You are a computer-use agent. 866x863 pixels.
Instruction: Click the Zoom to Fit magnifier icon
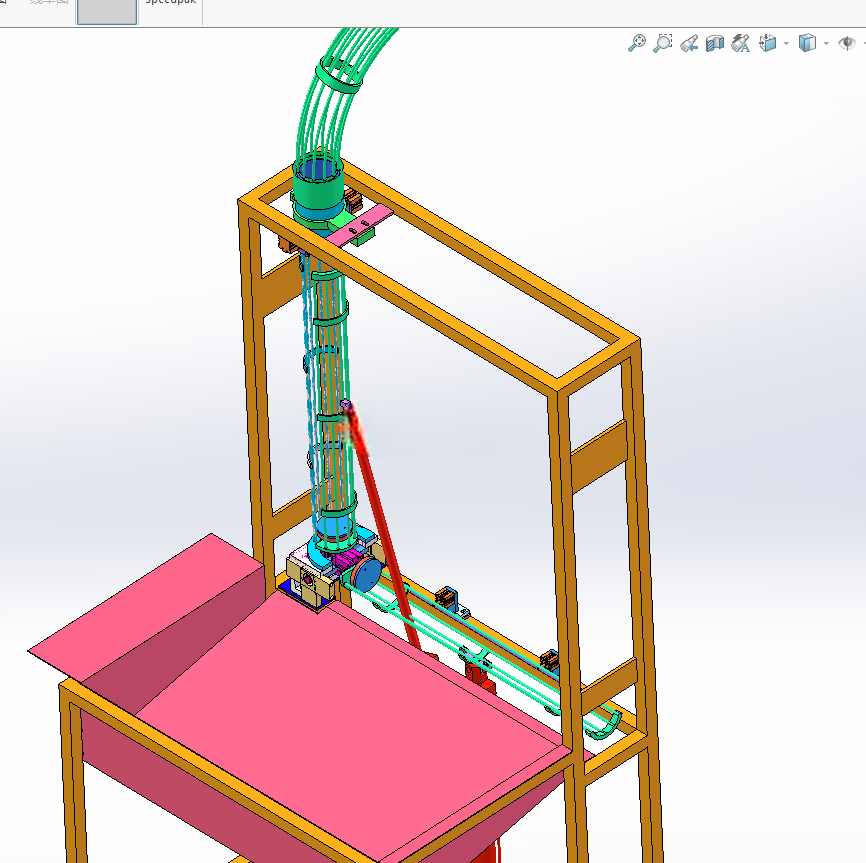(x=637, y=43)
